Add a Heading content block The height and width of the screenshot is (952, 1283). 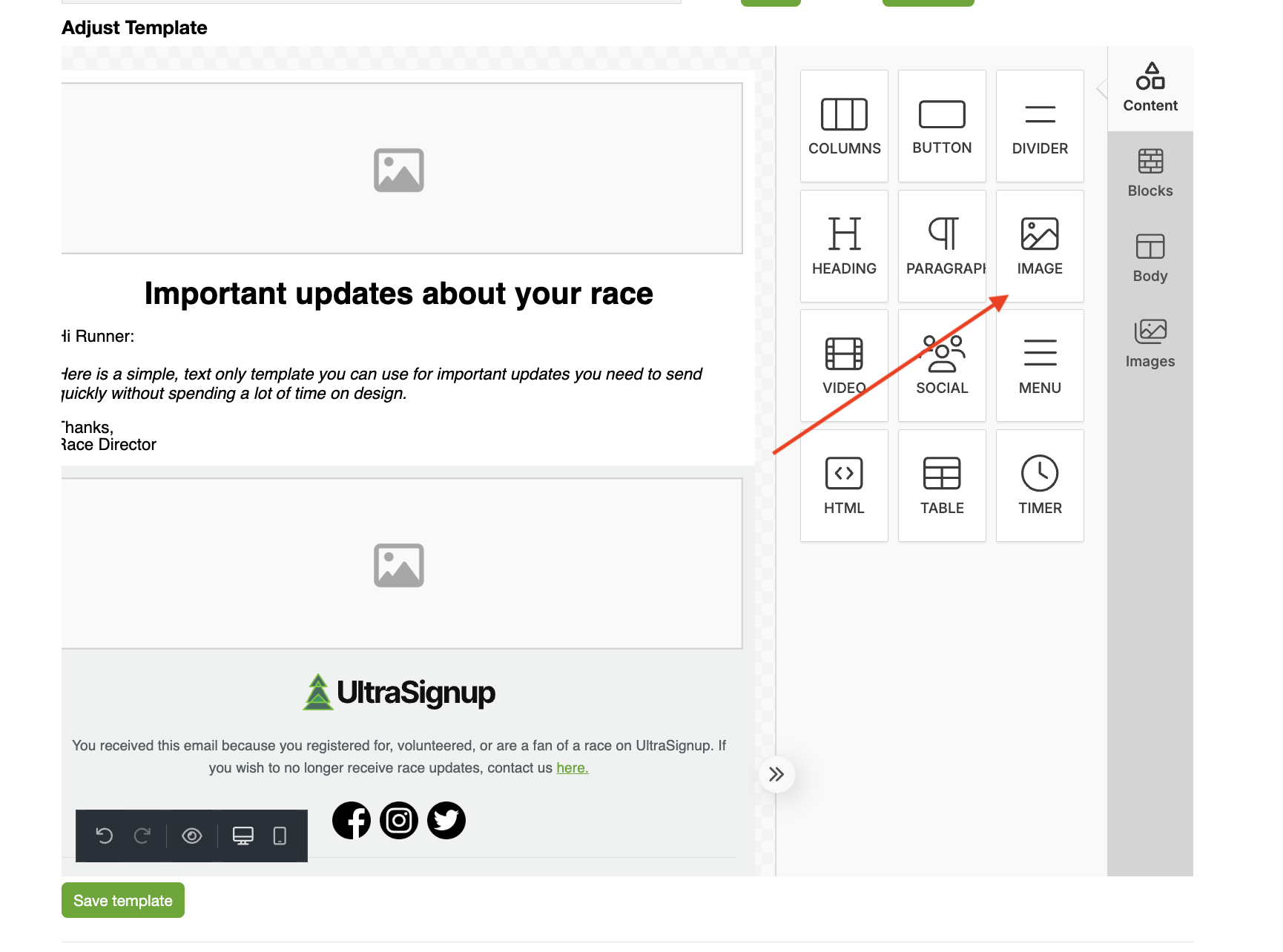(x=844, y=246)
